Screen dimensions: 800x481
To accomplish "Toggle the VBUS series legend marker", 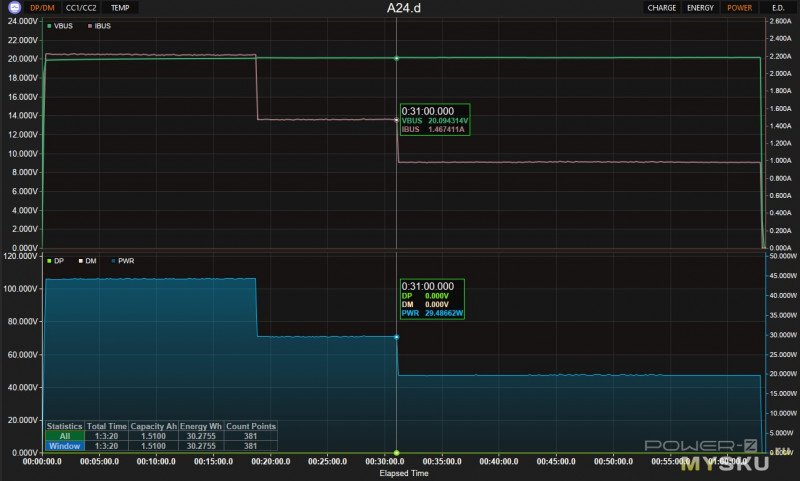I will (49, 25).
